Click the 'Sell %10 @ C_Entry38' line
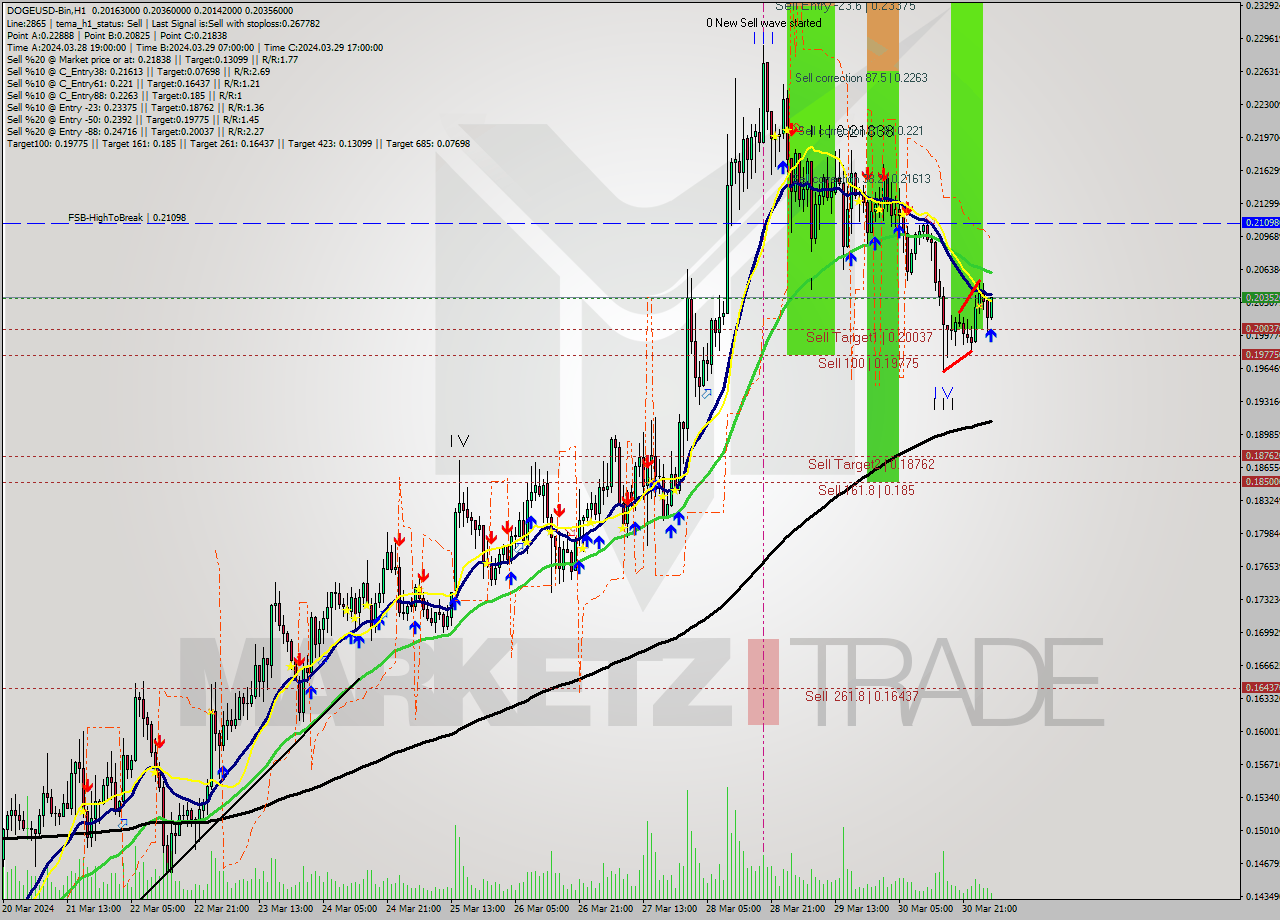The height and width of the screenshot is (920, 1280). [138, 71]
